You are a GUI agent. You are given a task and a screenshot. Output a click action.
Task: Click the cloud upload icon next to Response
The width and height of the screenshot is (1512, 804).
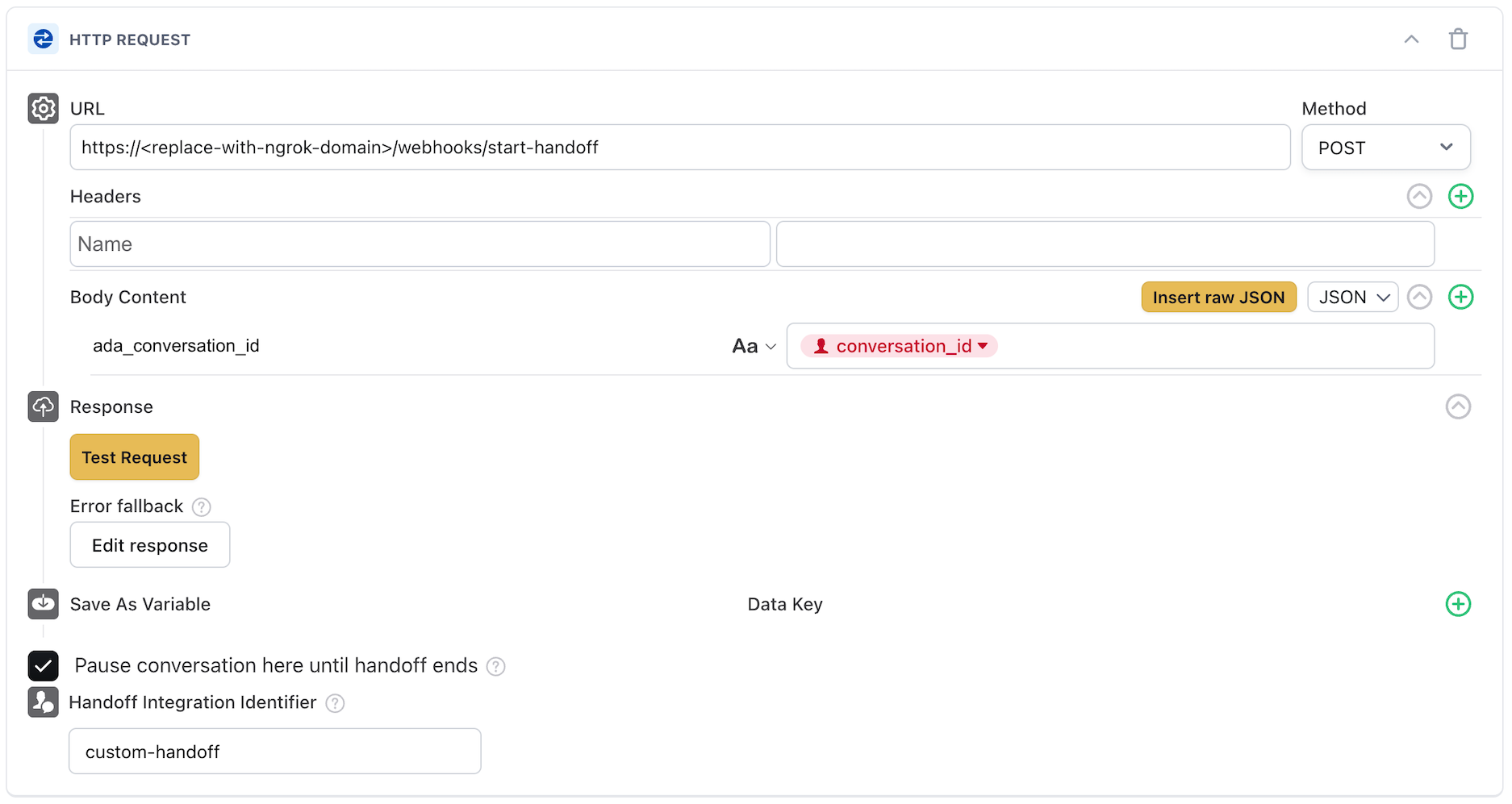(x=43, y=406)
